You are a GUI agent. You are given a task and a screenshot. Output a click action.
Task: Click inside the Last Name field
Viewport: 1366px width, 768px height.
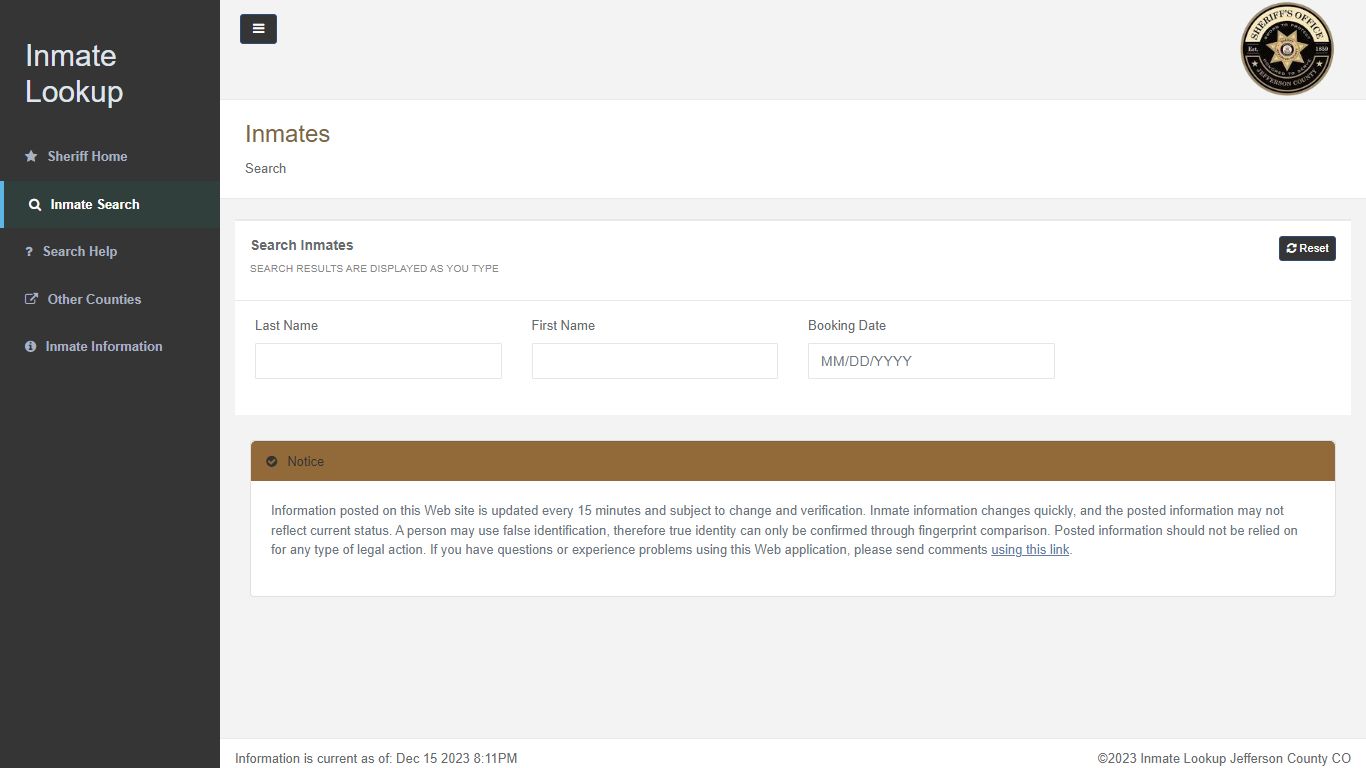(378, 361)
